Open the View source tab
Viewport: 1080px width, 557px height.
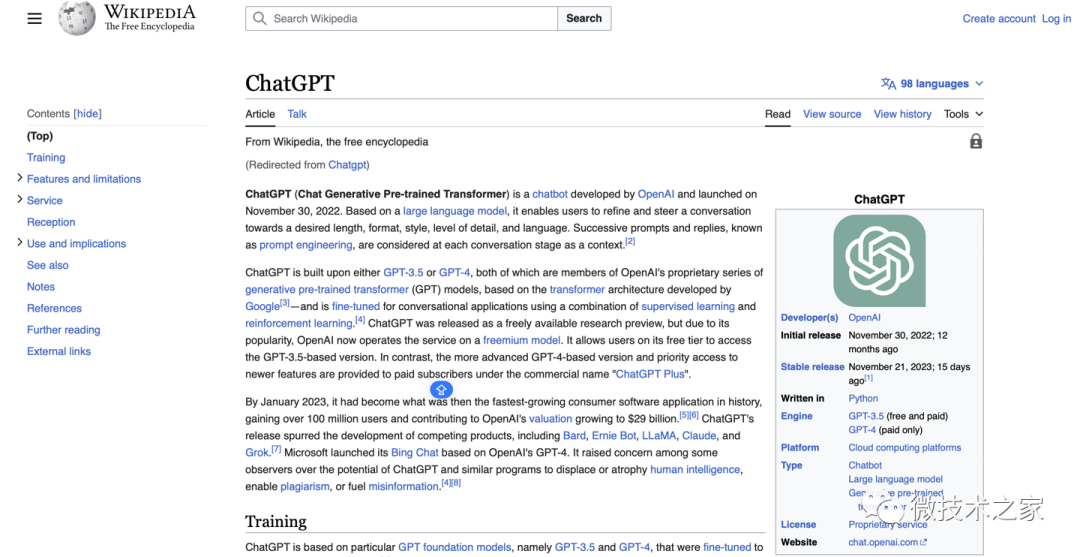[832, 114]
